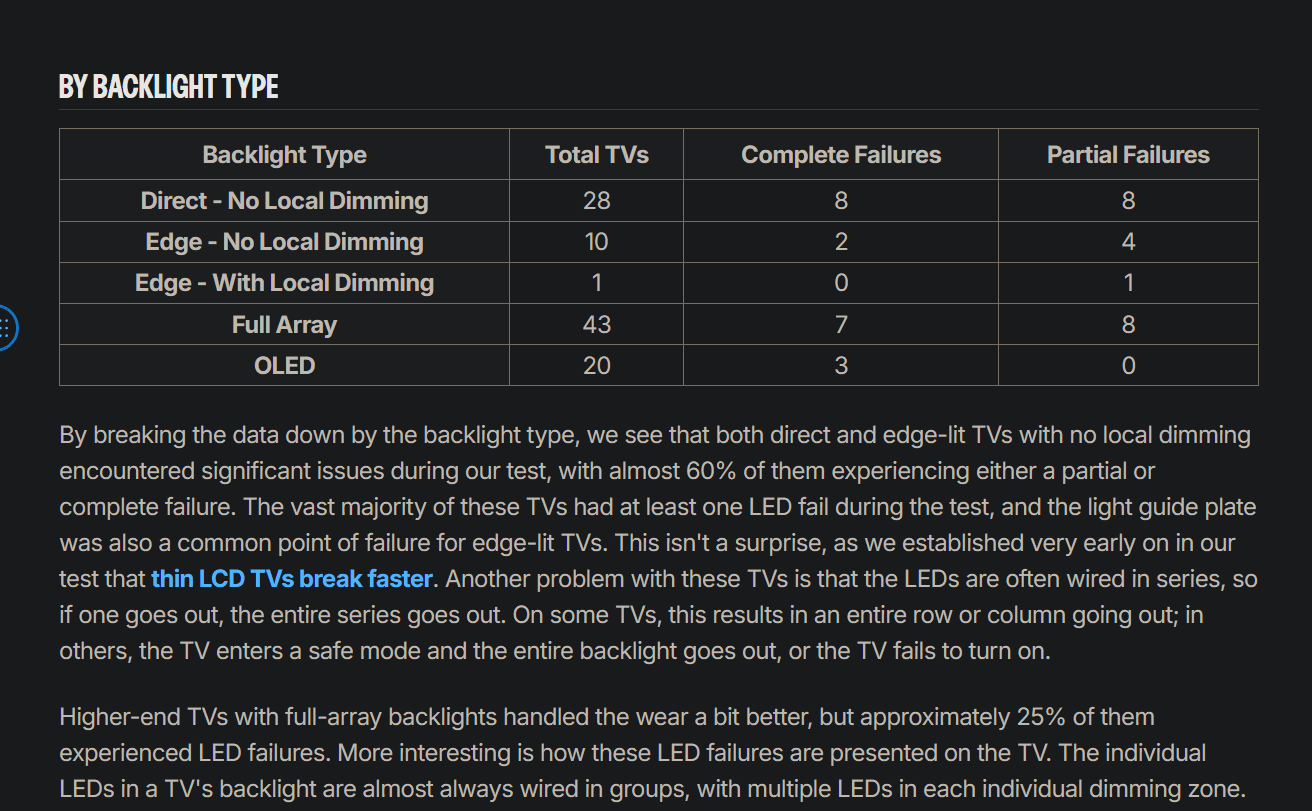Screen dimensions: 1312x811
Task: Click the "Complete Failures" column header
Action: point(840,155)
